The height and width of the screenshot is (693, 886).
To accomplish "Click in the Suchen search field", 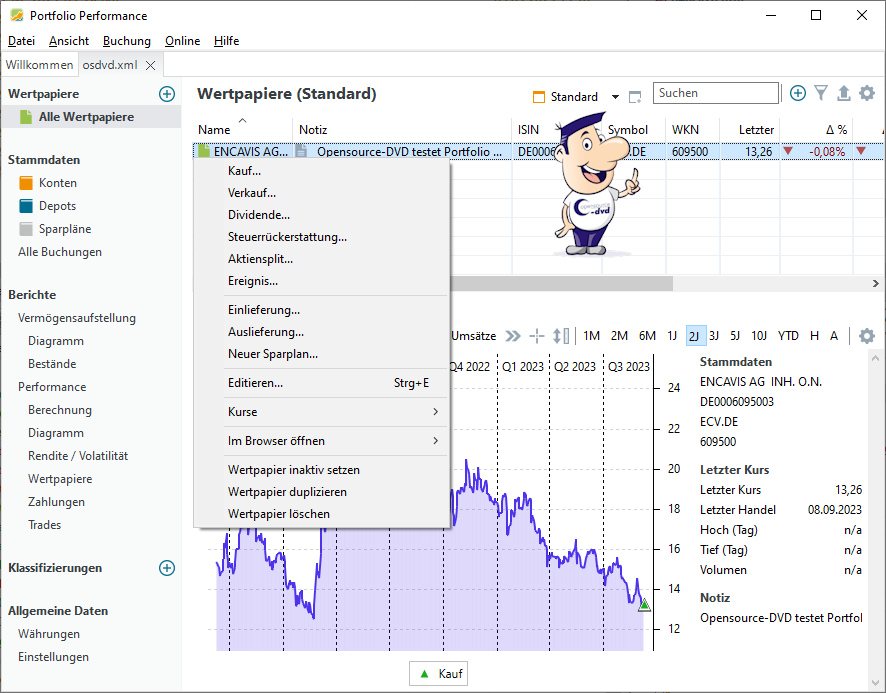I will (x=715, y=93).
